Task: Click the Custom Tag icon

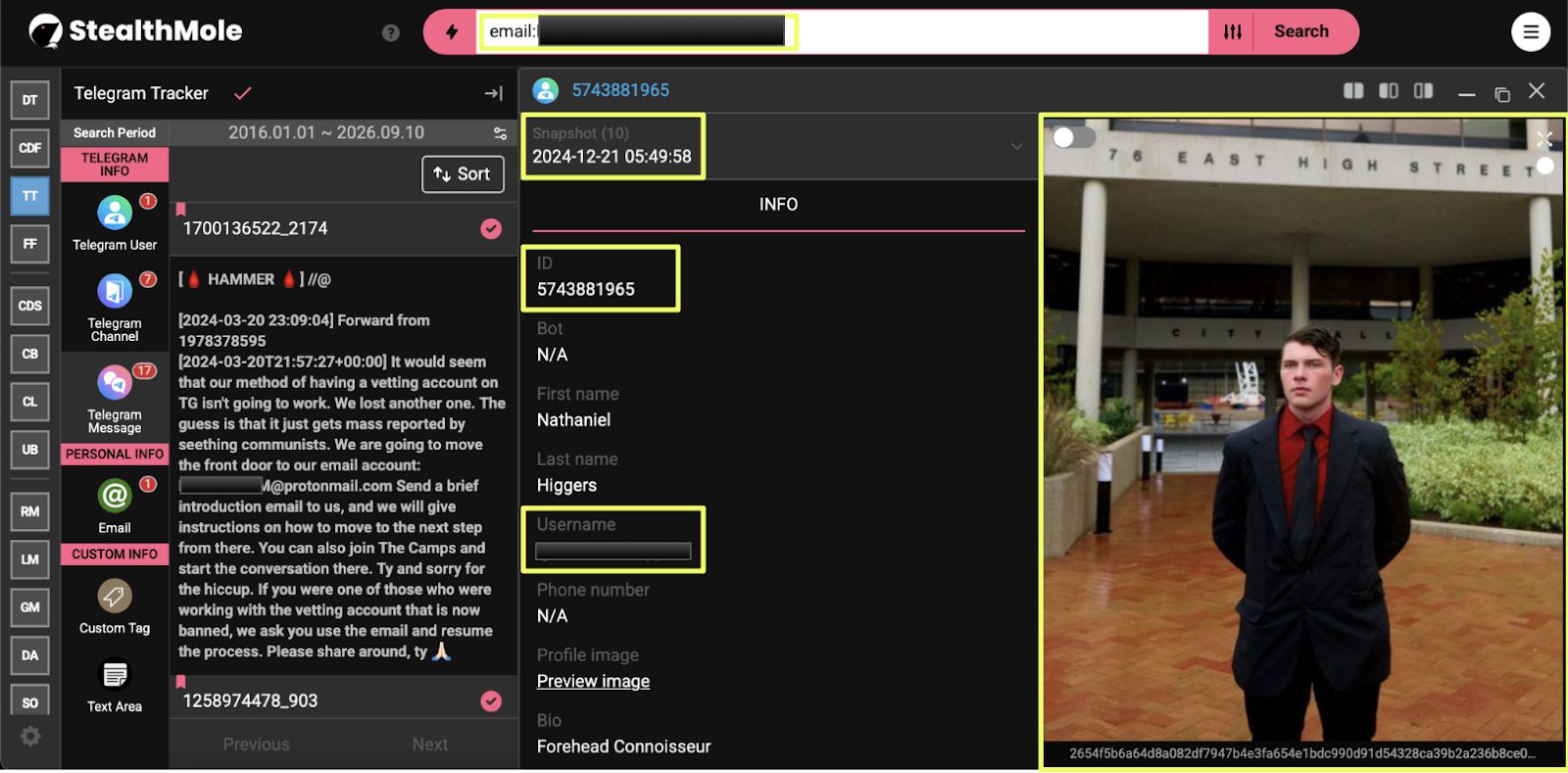Action: 115,596
